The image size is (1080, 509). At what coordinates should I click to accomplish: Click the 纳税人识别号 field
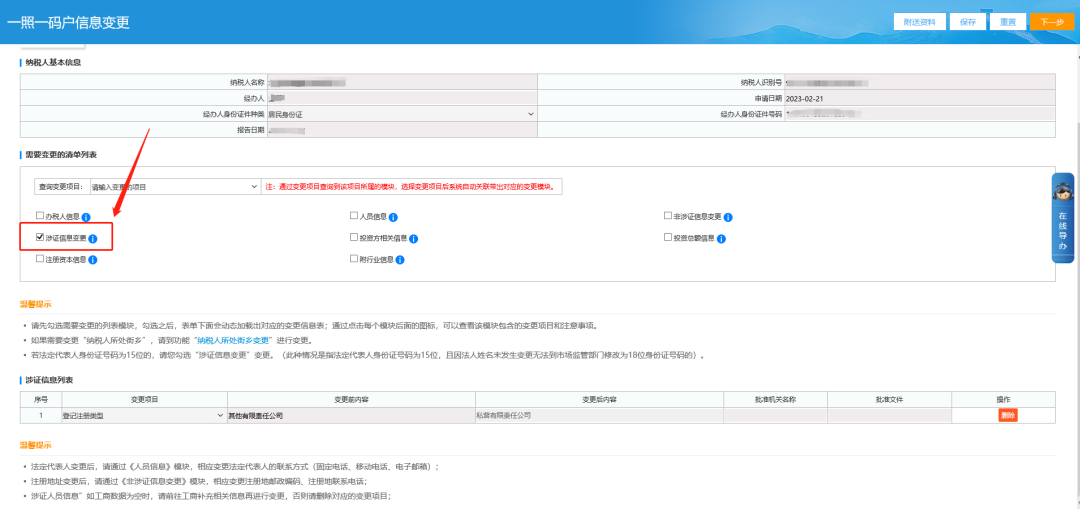pos(920,83)
